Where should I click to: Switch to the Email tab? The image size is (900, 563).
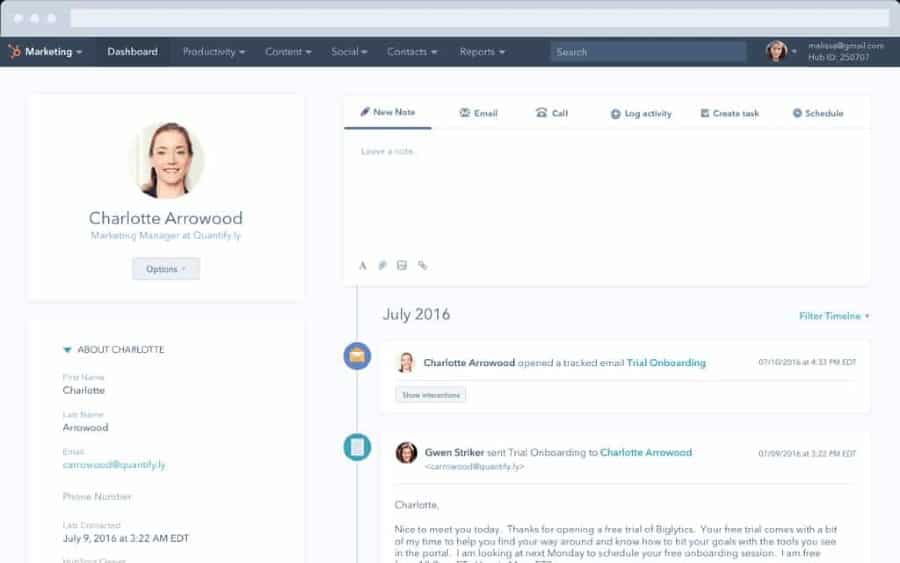[479, 113]
